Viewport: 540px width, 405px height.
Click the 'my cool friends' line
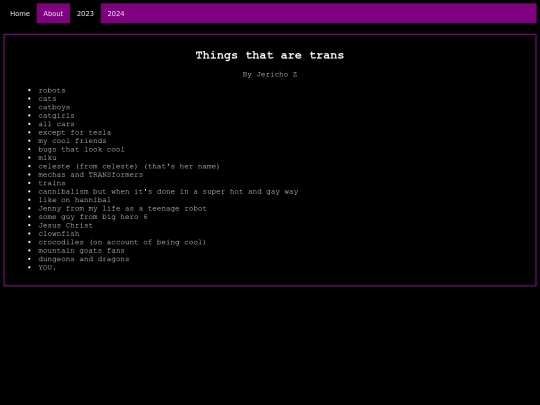click(x=72, y=141)
